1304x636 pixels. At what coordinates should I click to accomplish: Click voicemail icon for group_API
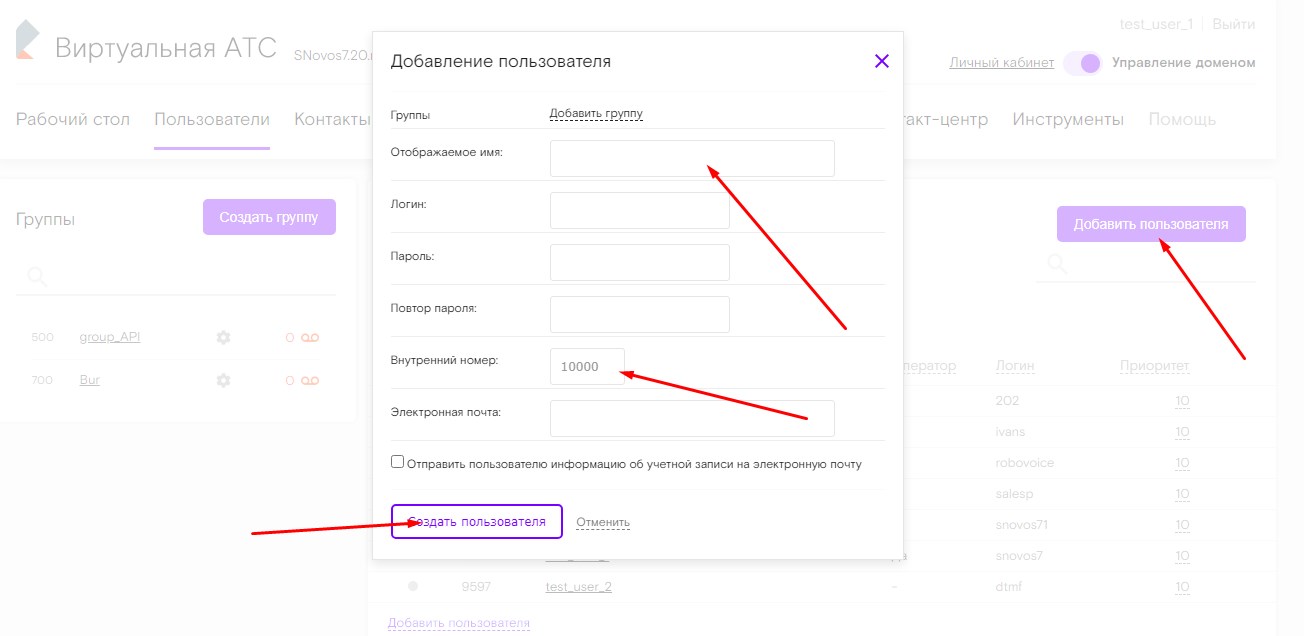click(x=310, y=338)
